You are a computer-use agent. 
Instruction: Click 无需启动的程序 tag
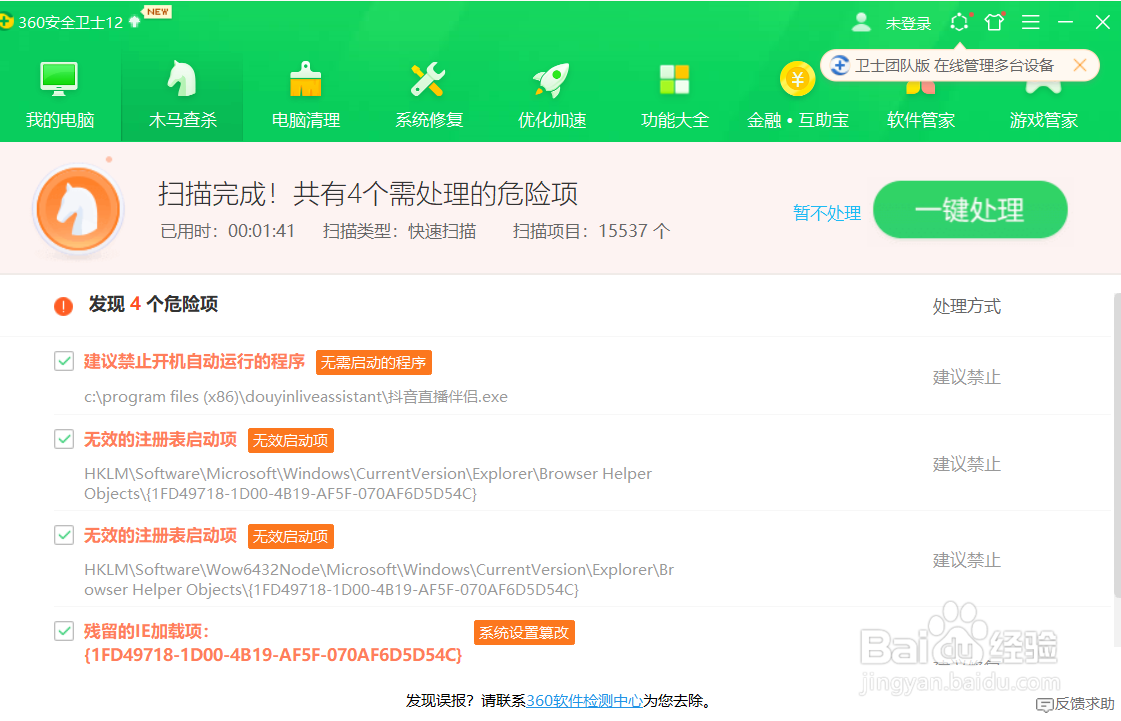click(x=373, y=363)
